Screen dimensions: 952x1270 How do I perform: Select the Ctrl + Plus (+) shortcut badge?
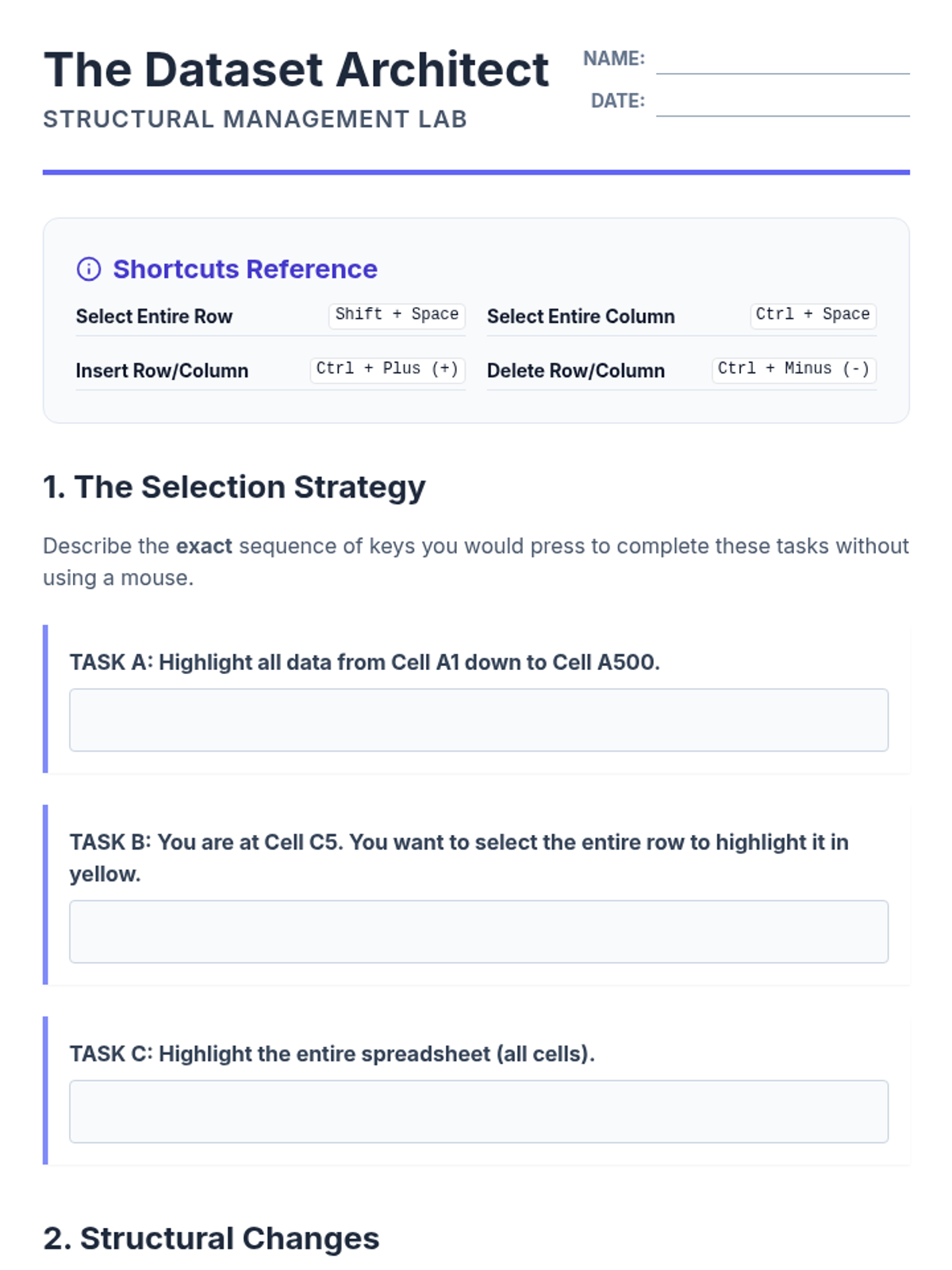pos(387,369)
